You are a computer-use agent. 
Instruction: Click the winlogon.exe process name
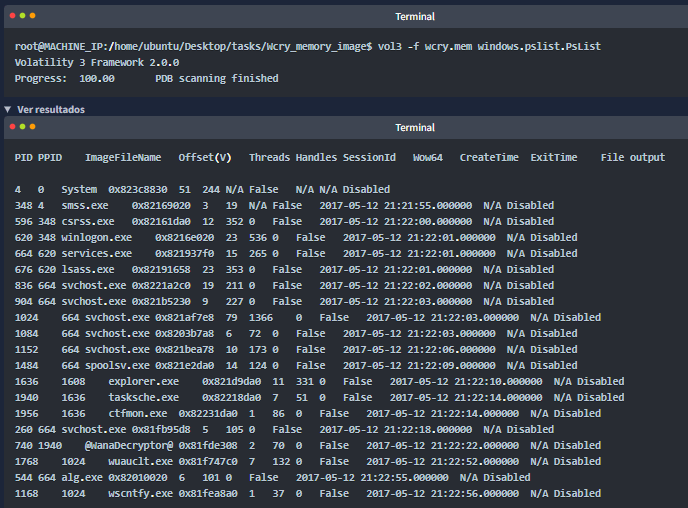[x=97, y=238]
